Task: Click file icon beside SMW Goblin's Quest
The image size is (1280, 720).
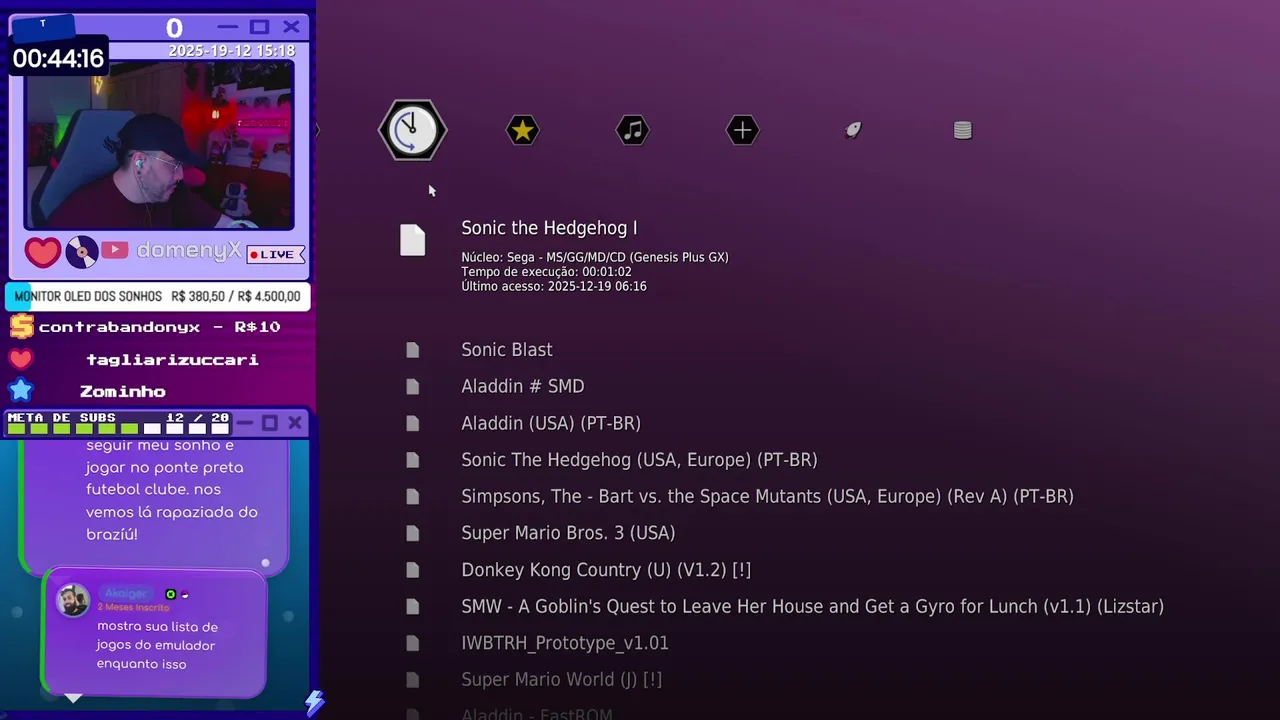Action: (x=413, y=606)
